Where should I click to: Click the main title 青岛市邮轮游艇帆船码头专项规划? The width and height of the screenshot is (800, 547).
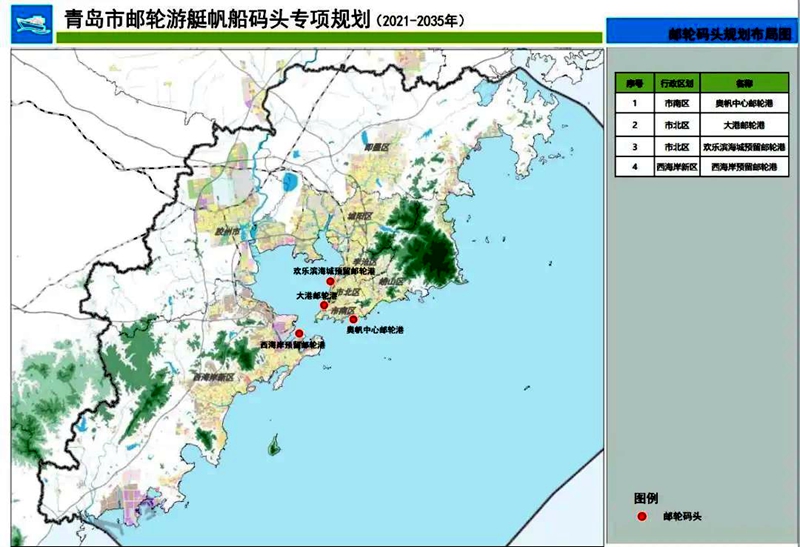(212, 19)
